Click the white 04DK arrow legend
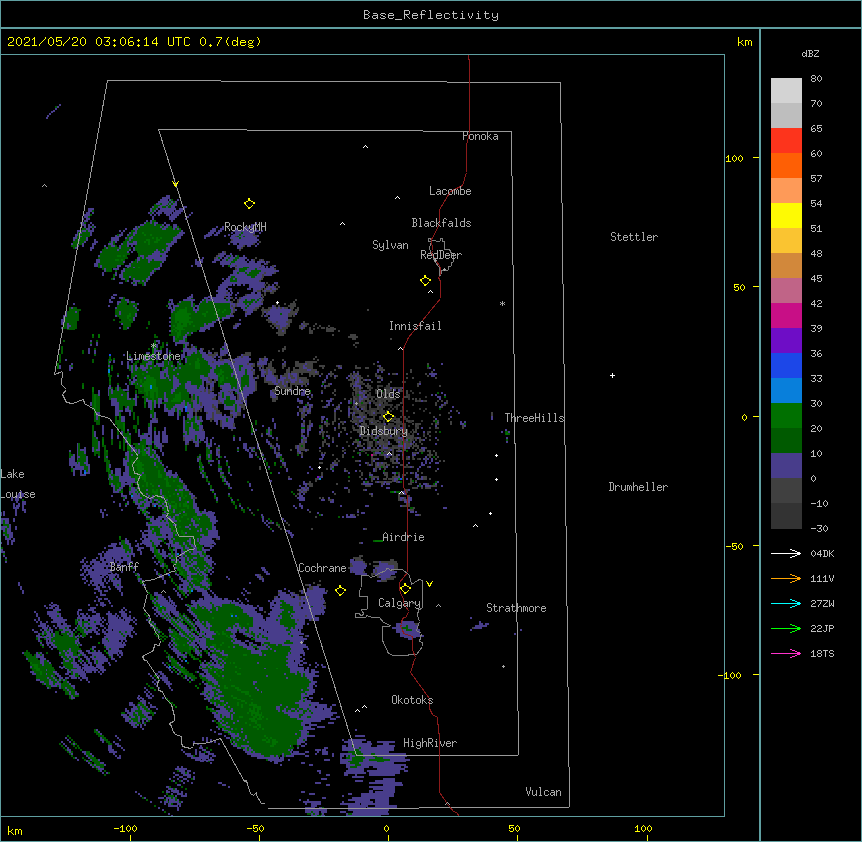 [786, 553]
